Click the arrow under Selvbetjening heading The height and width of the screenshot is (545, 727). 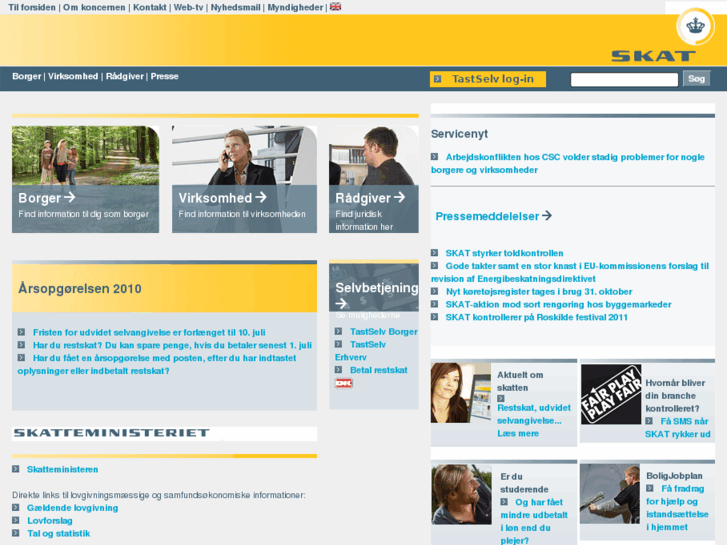pos(341,303)
